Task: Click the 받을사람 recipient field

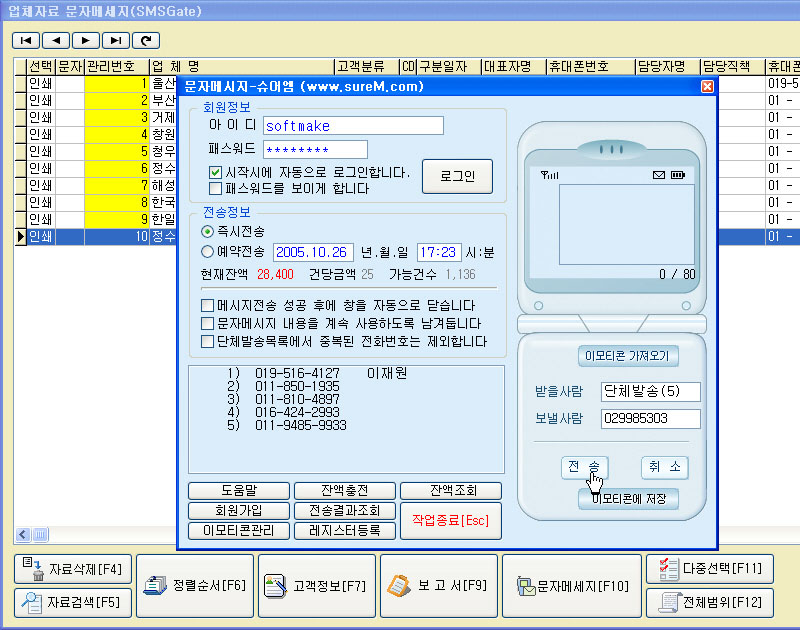Action: tap(651, 392)
